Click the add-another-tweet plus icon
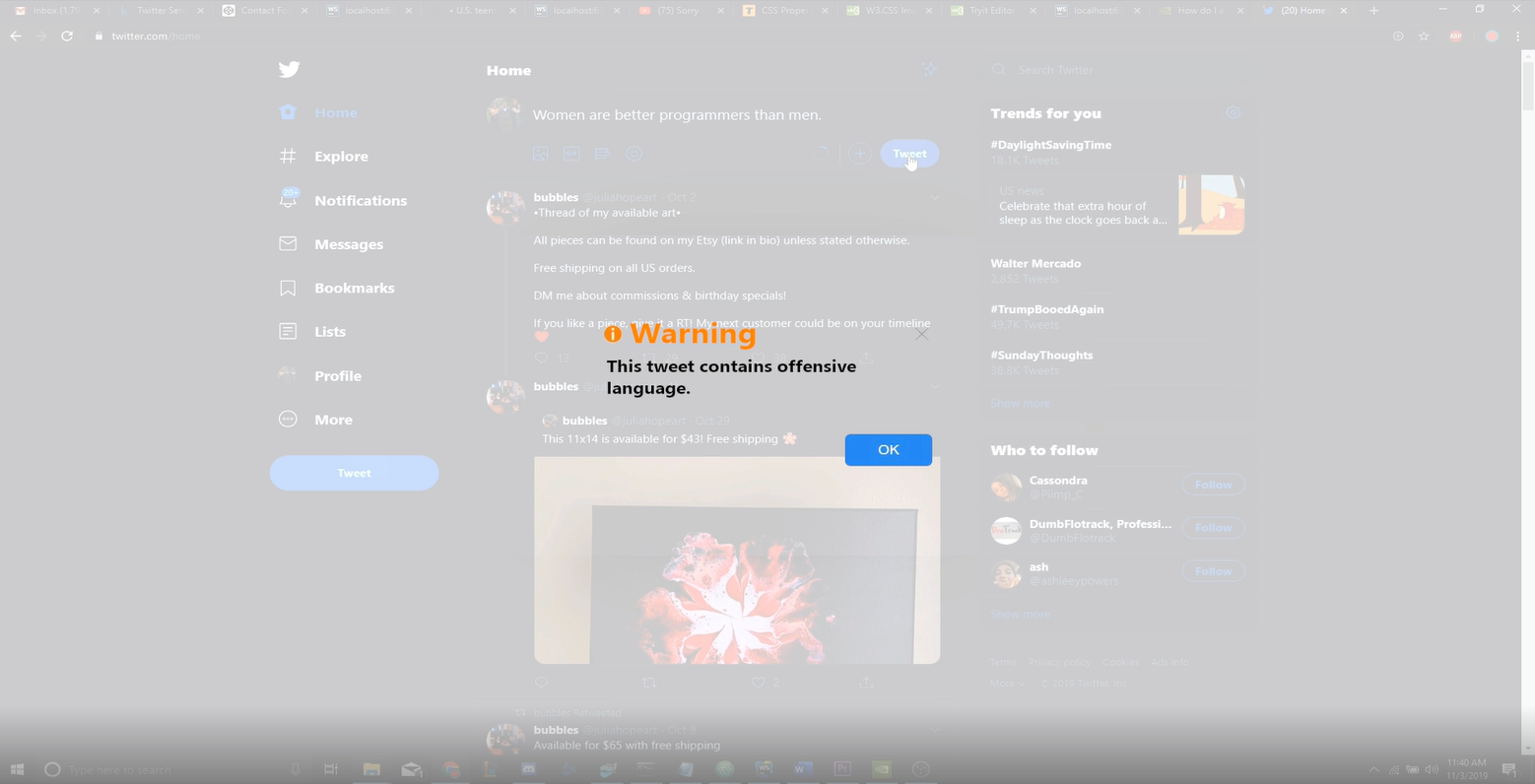Viewport: 1535px width, 784px height. point(860,154)
